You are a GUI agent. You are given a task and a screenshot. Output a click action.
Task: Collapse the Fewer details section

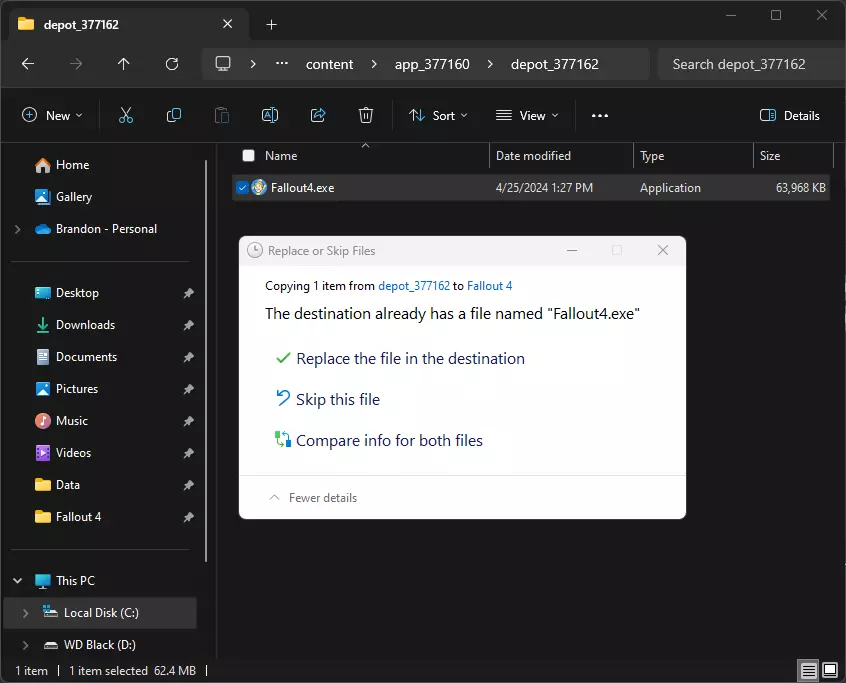click(313, 498)
